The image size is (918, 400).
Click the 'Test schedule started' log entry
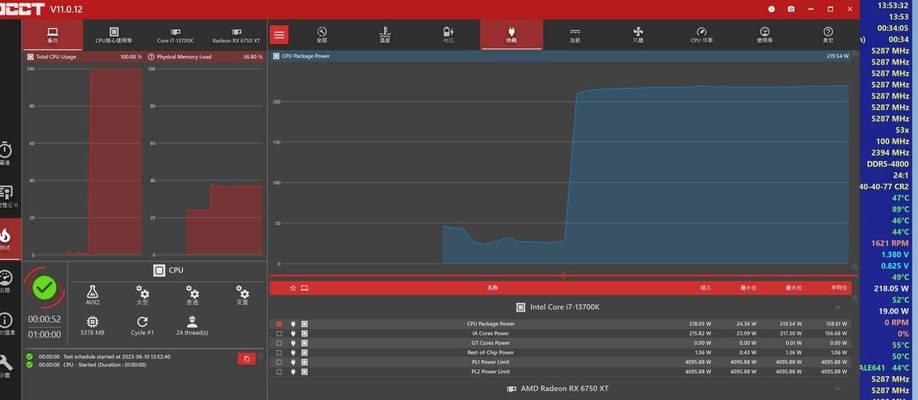coord(105,357)
